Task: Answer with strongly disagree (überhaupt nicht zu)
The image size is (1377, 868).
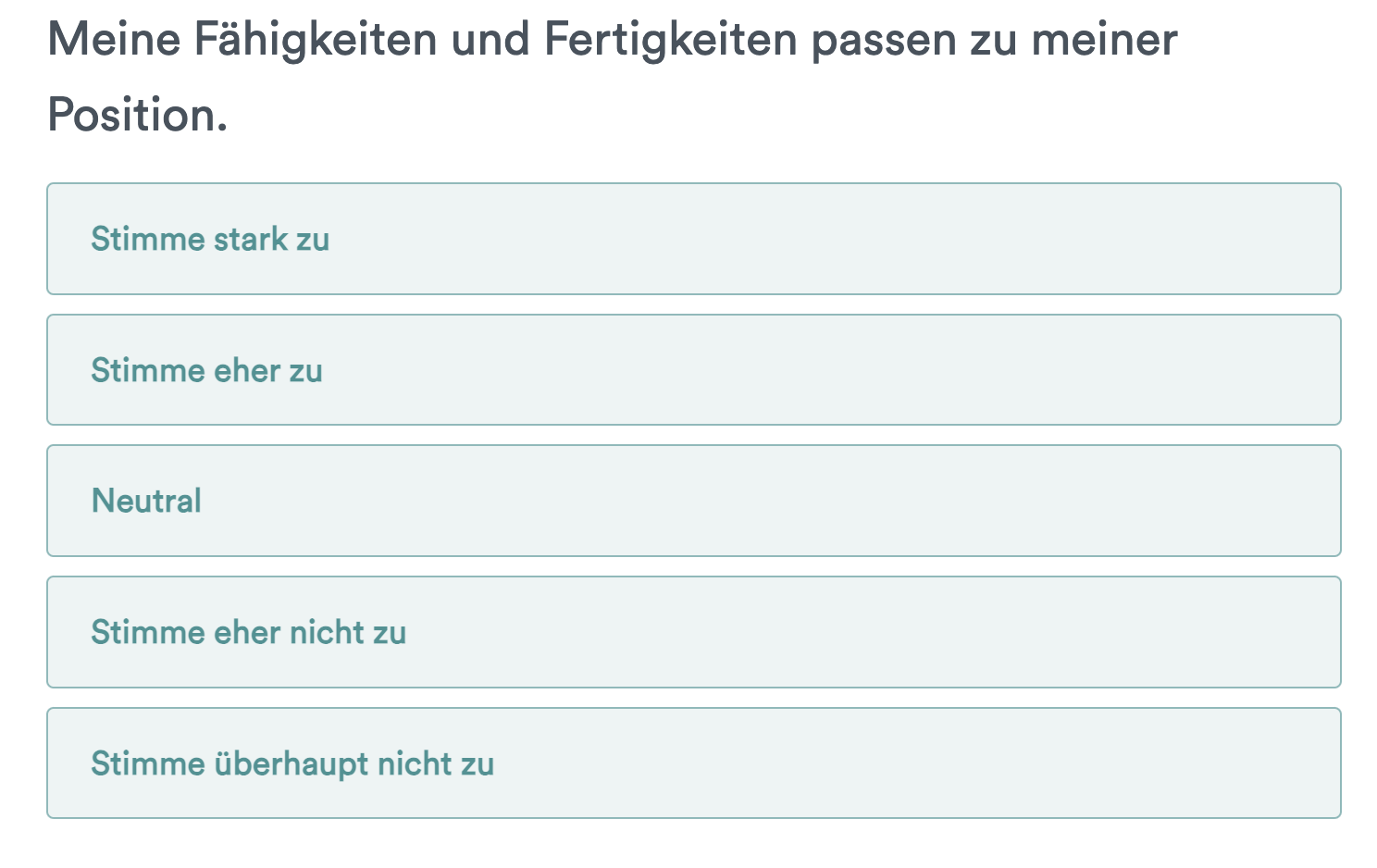Action: tap(693, 763)
